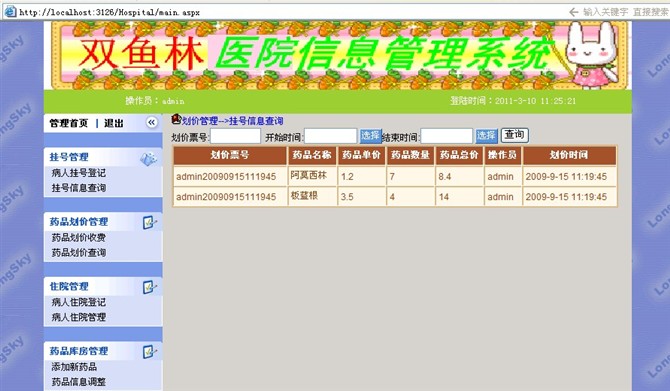Open 病人住院管理 menu item

pyautogui.click(x=79, y=317)
